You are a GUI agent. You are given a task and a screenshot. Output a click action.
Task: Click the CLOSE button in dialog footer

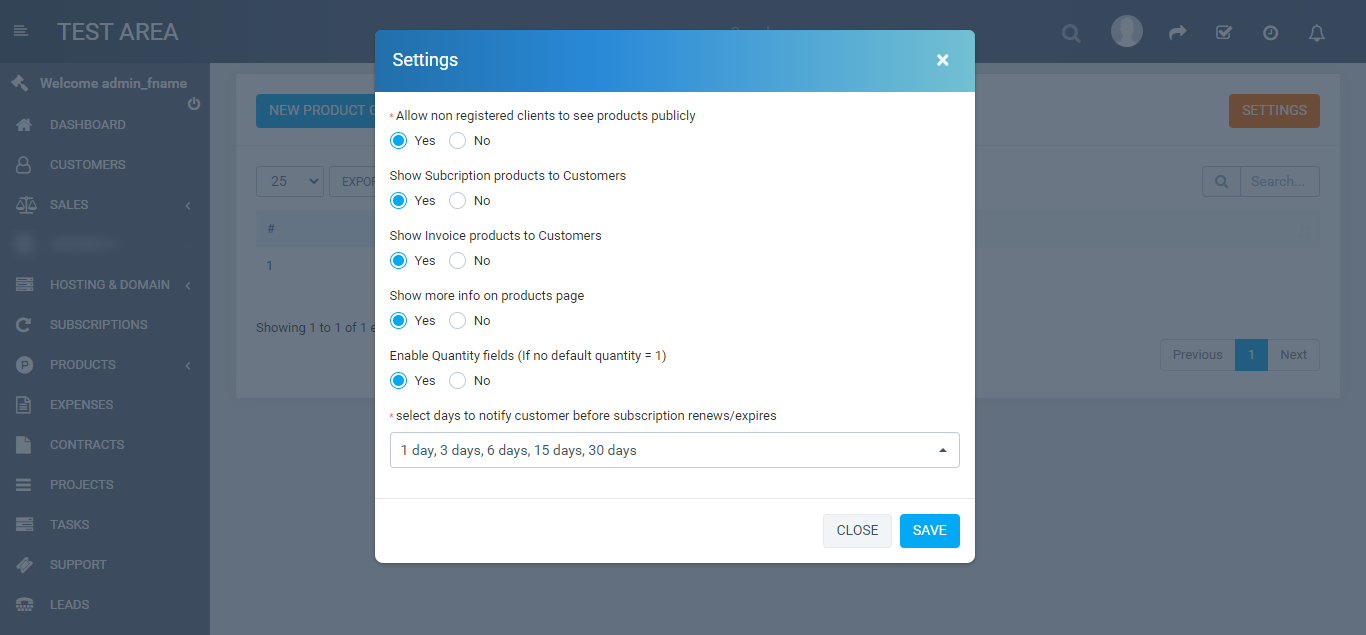pos(857,531)
